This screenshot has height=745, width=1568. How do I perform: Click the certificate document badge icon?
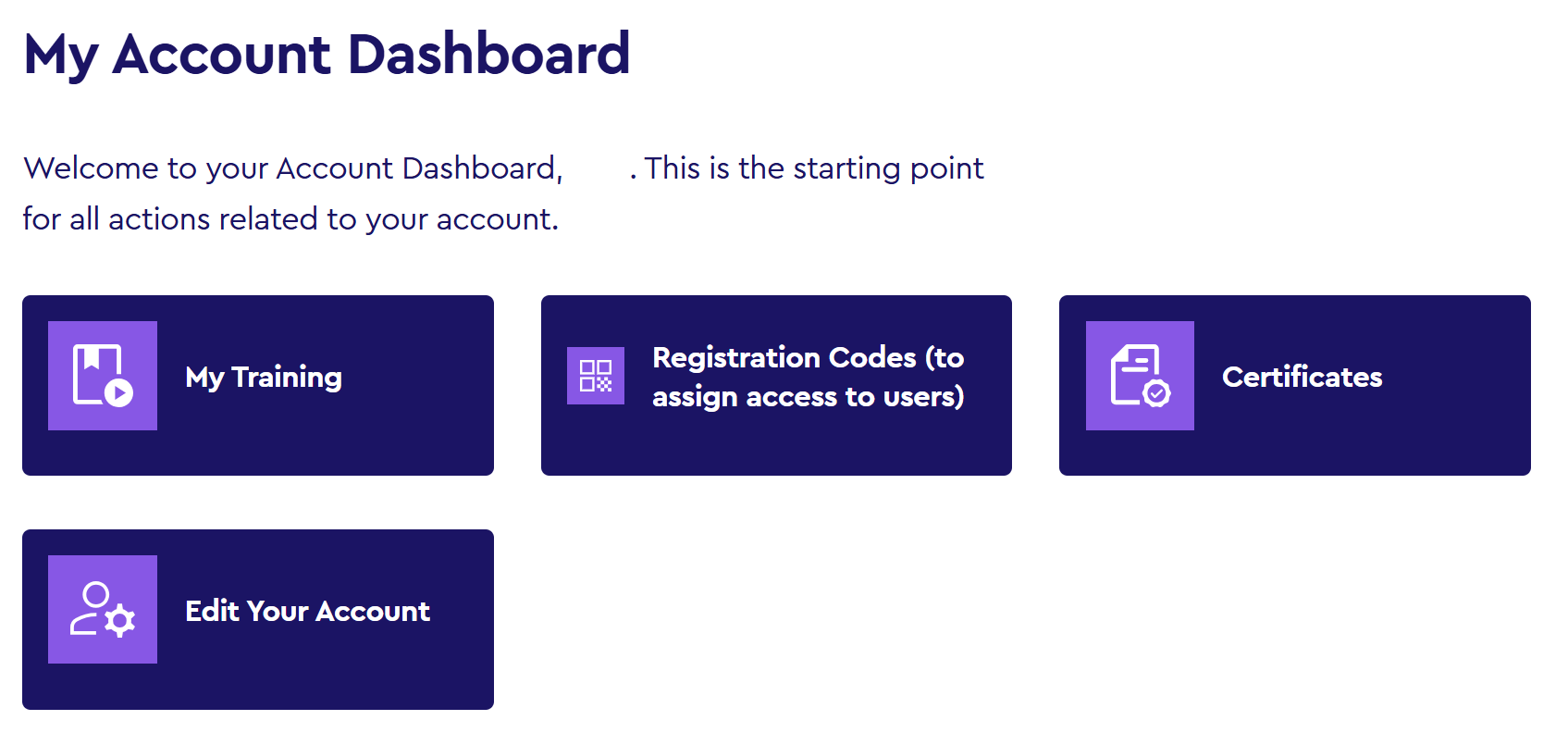[1139, 375]
